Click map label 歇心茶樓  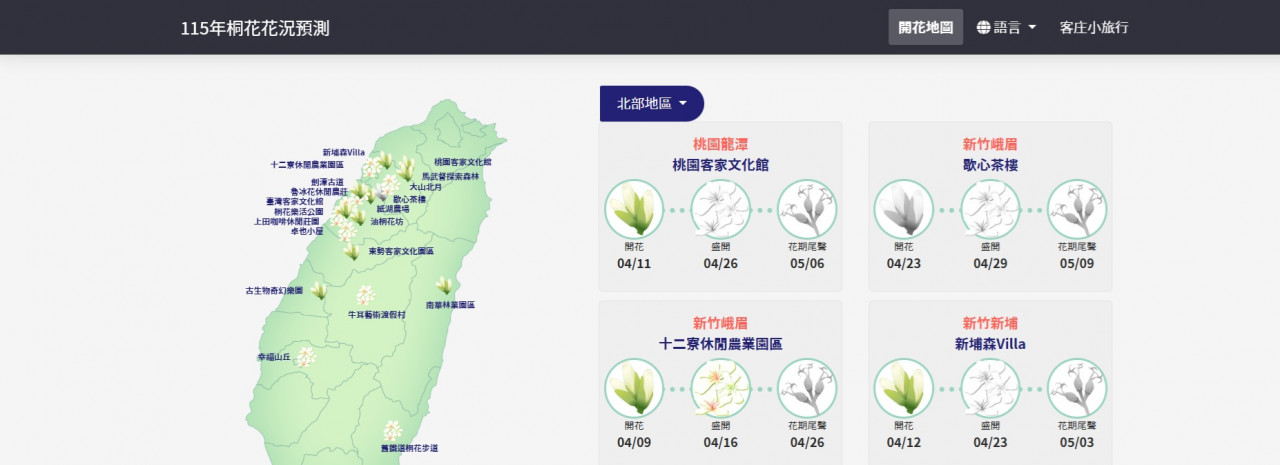click(x=409, y=199)
